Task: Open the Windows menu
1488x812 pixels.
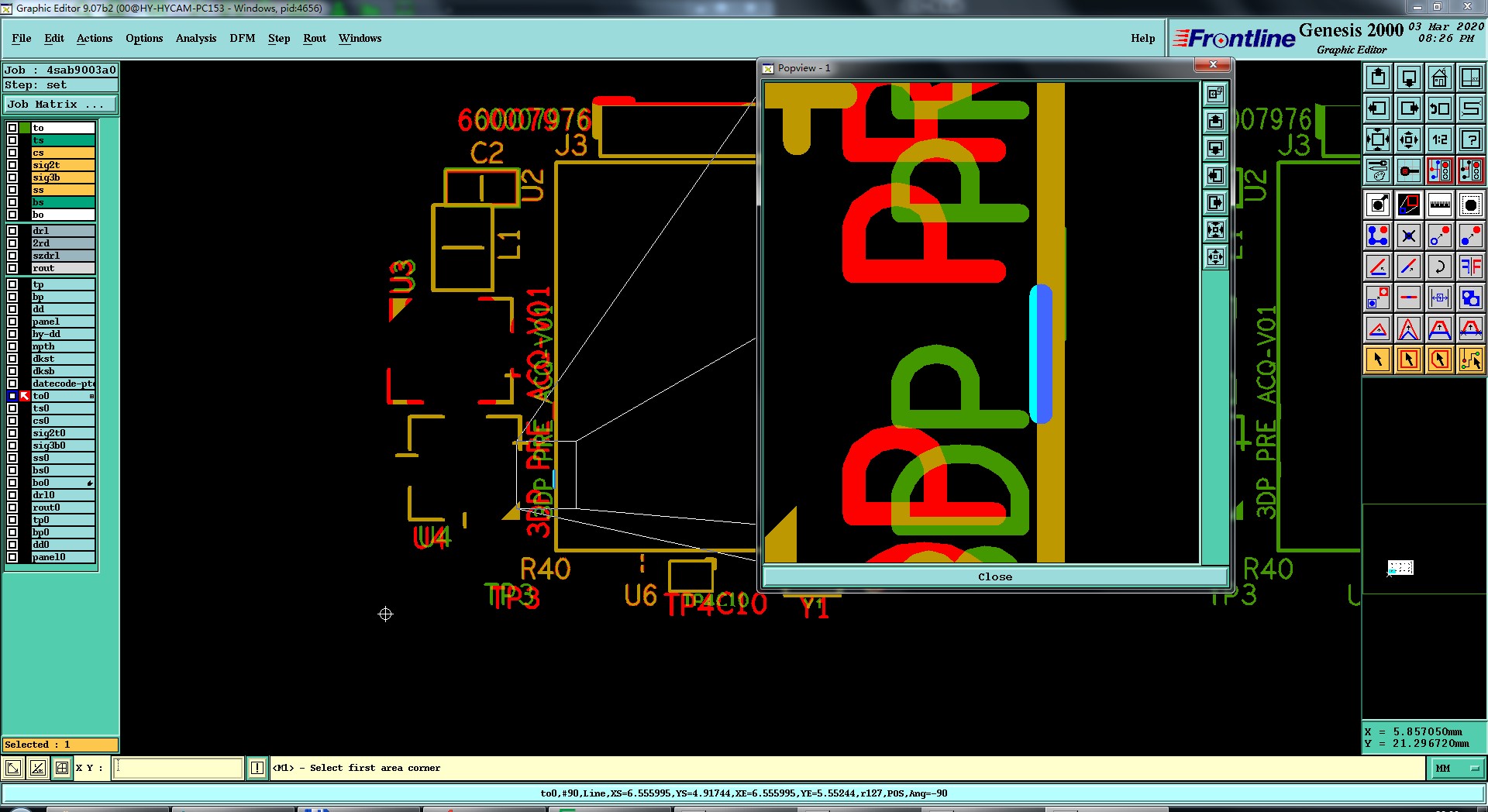Action: 360,38
